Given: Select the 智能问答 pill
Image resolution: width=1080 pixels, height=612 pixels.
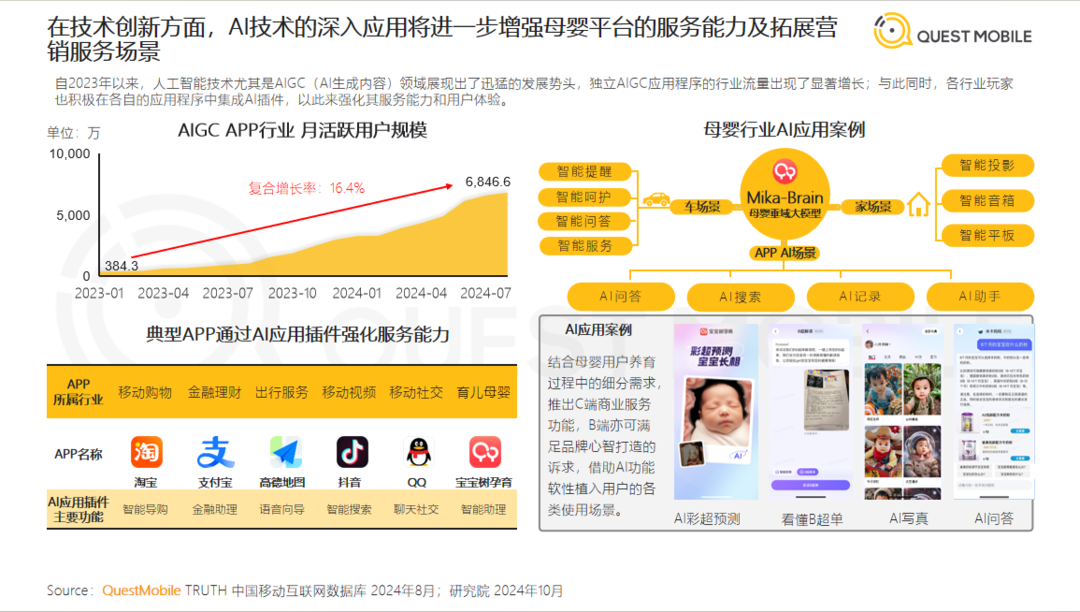Looking at the screenshot, I should coord(585,221).
